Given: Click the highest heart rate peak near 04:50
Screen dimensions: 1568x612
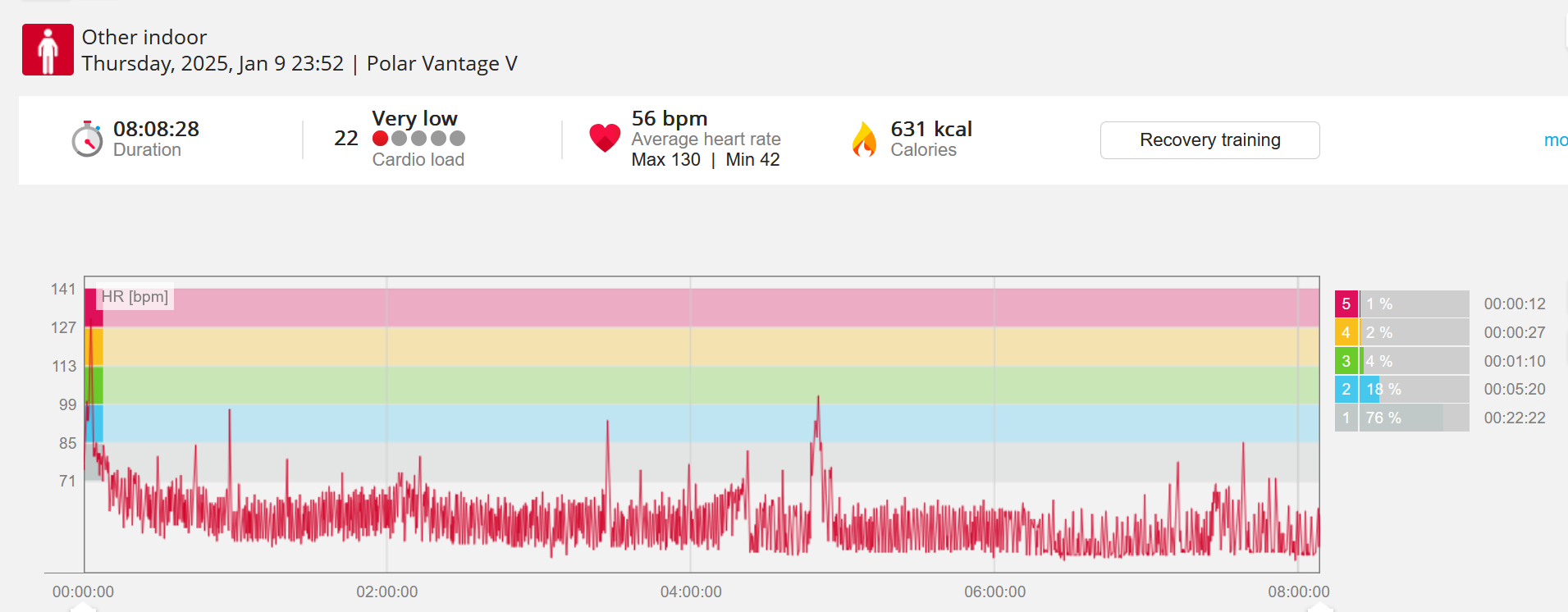Looking at the screenshot, I should click(818, 399).
